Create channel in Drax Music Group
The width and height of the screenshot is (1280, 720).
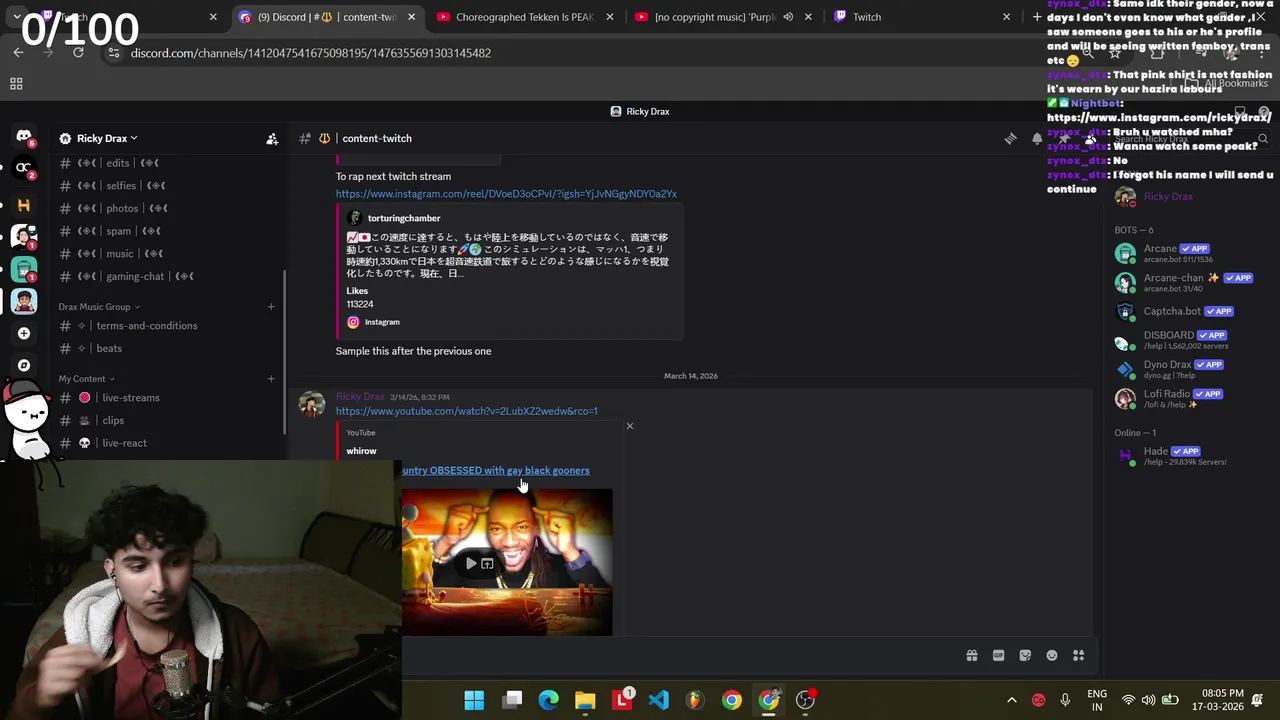coord(271,307)
